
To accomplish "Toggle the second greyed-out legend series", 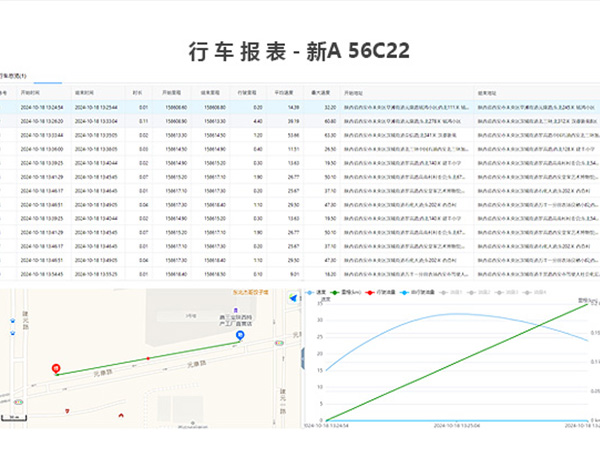I will (479, 292).
